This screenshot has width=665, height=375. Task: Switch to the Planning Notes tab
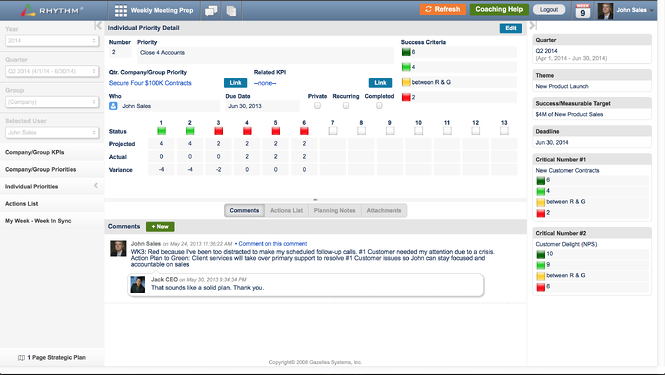[335, 210]
